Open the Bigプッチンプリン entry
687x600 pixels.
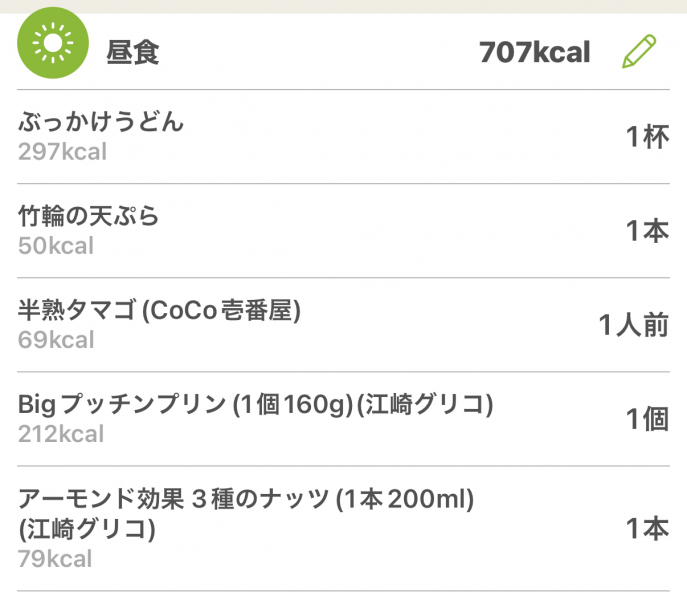click(255, 405)
